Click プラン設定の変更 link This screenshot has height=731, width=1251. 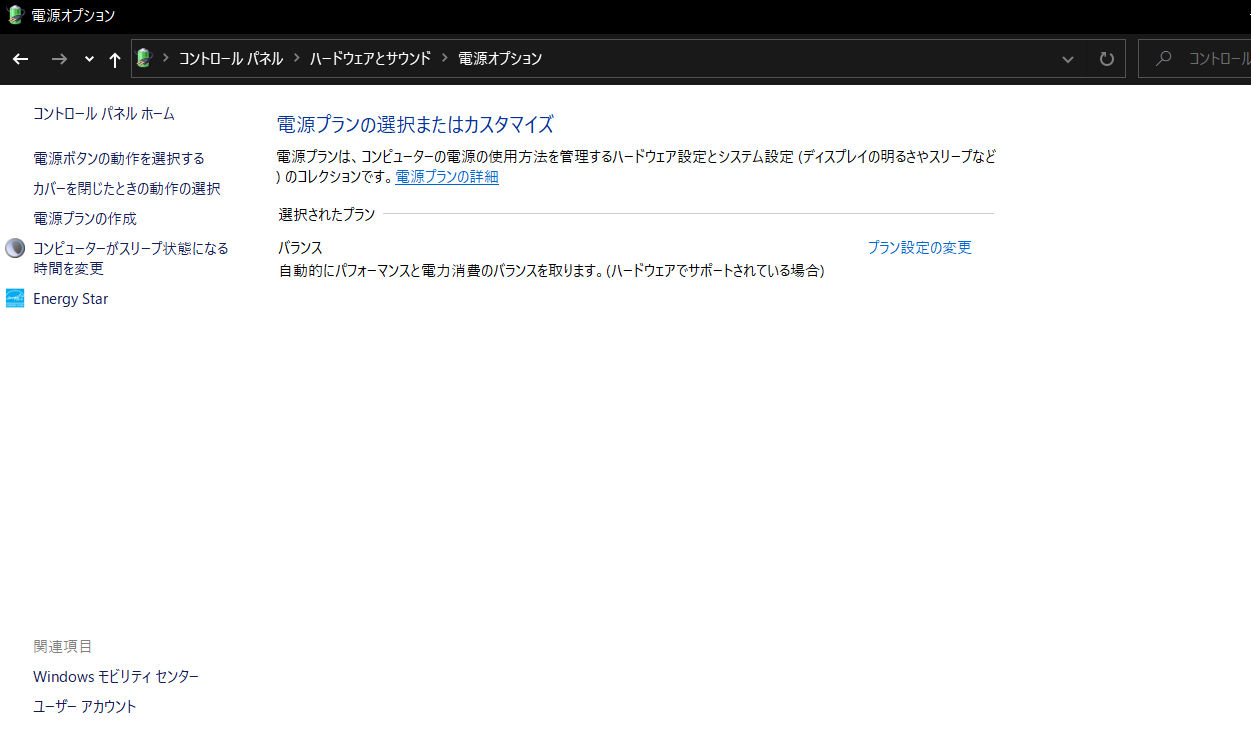[920, 247]
